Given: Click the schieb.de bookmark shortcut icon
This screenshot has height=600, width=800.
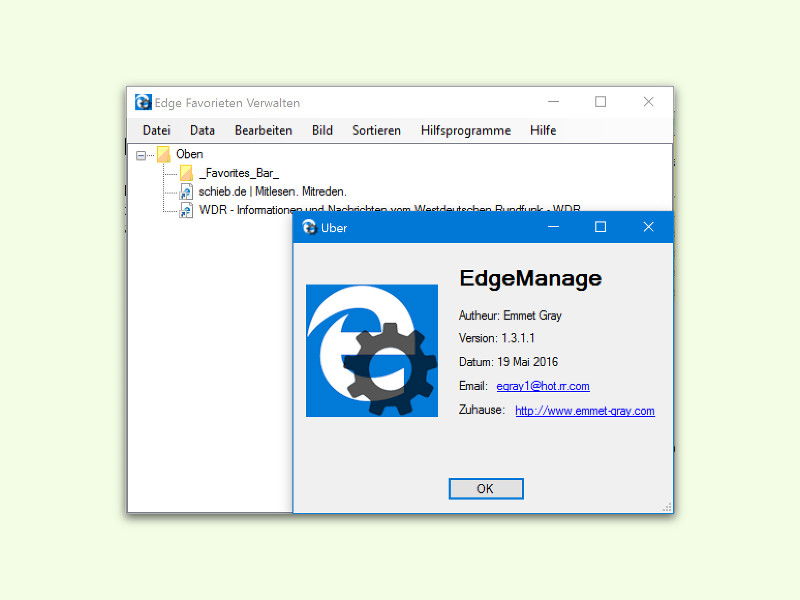Looking at the screenshot, I should [186, 192].
